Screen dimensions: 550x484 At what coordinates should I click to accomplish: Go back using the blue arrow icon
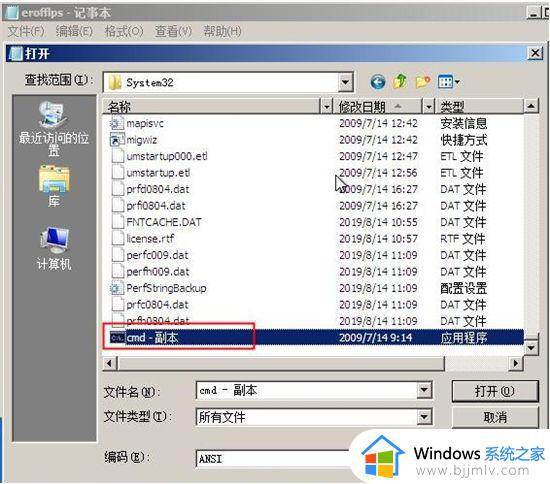pos(377,82)
